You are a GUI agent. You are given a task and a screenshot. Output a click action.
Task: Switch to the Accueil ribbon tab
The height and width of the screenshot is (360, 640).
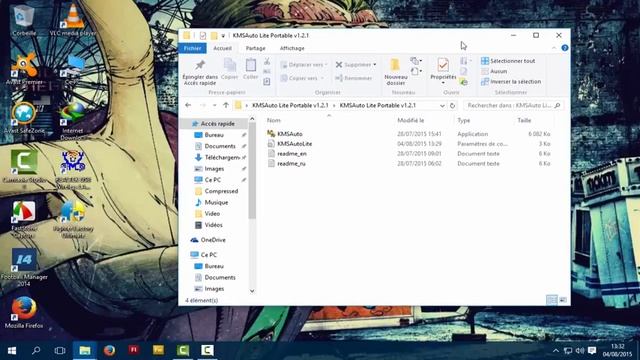(x=222, y=48)
